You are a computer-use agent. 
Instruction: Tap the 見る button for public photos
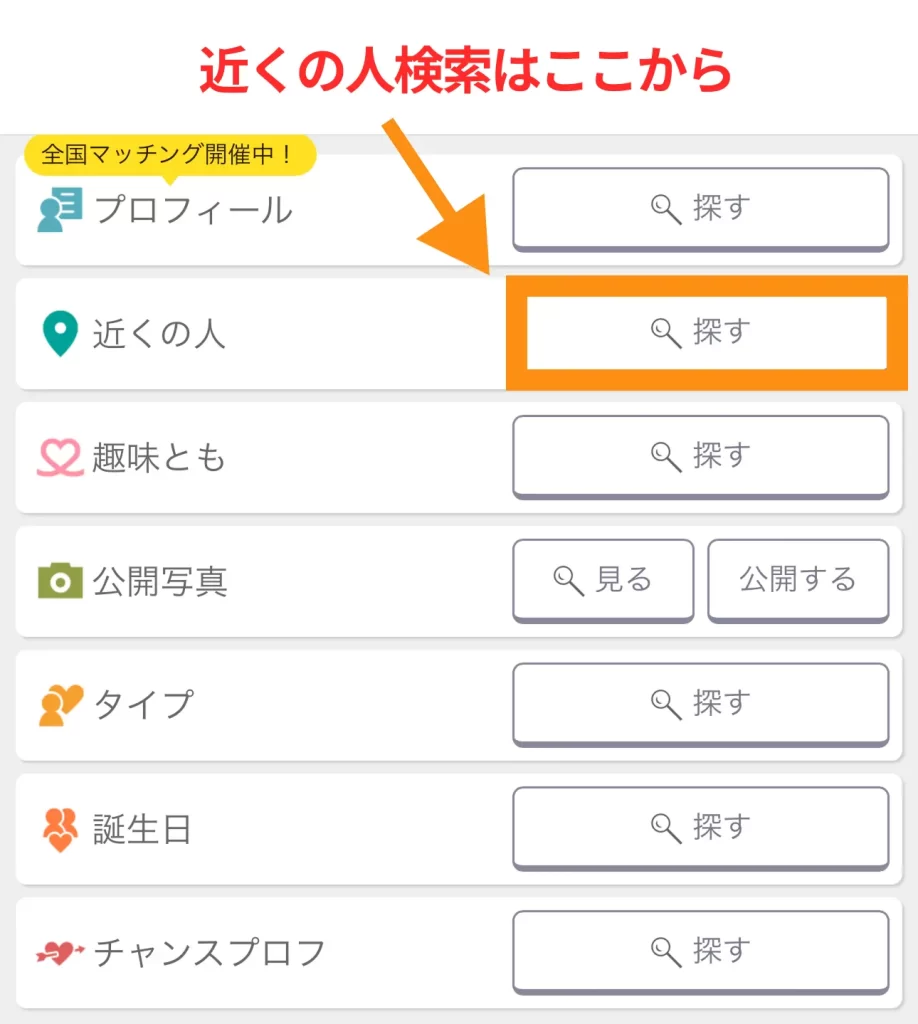(603, 580)
